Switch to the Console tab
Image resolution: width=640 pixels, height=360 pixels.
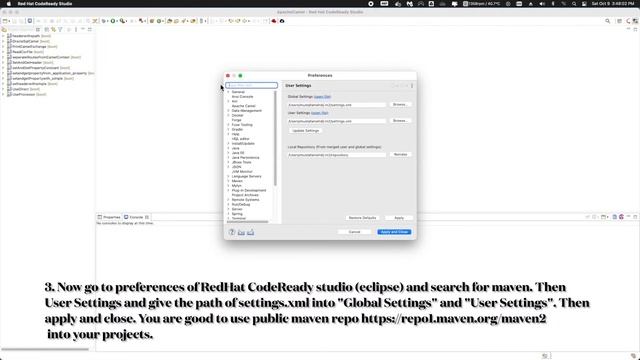[x=136, y=217]
